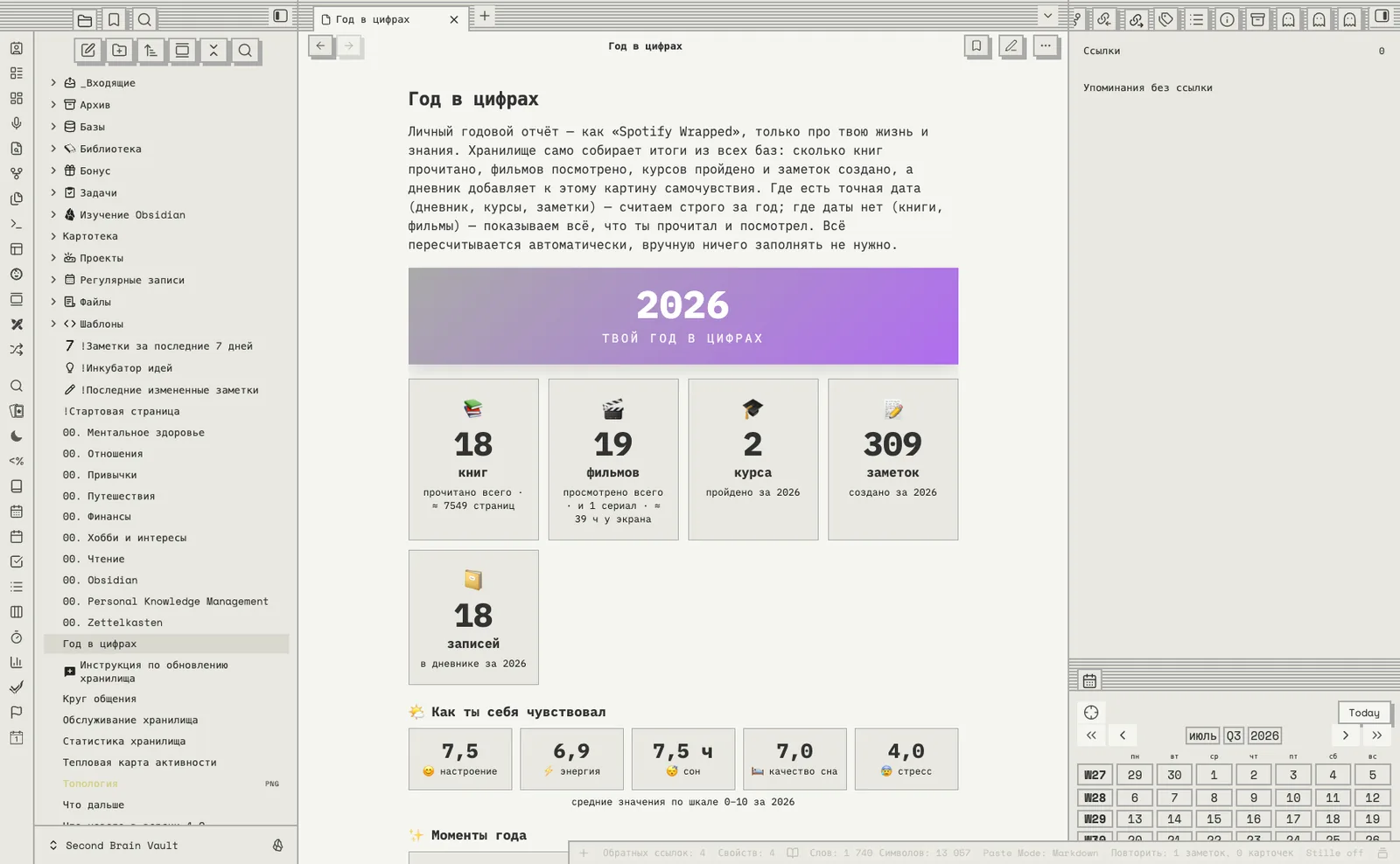The image size is (1400, 864).
Task: Open the Outline list icon in right sidebar
Action: click(1196, 19)
